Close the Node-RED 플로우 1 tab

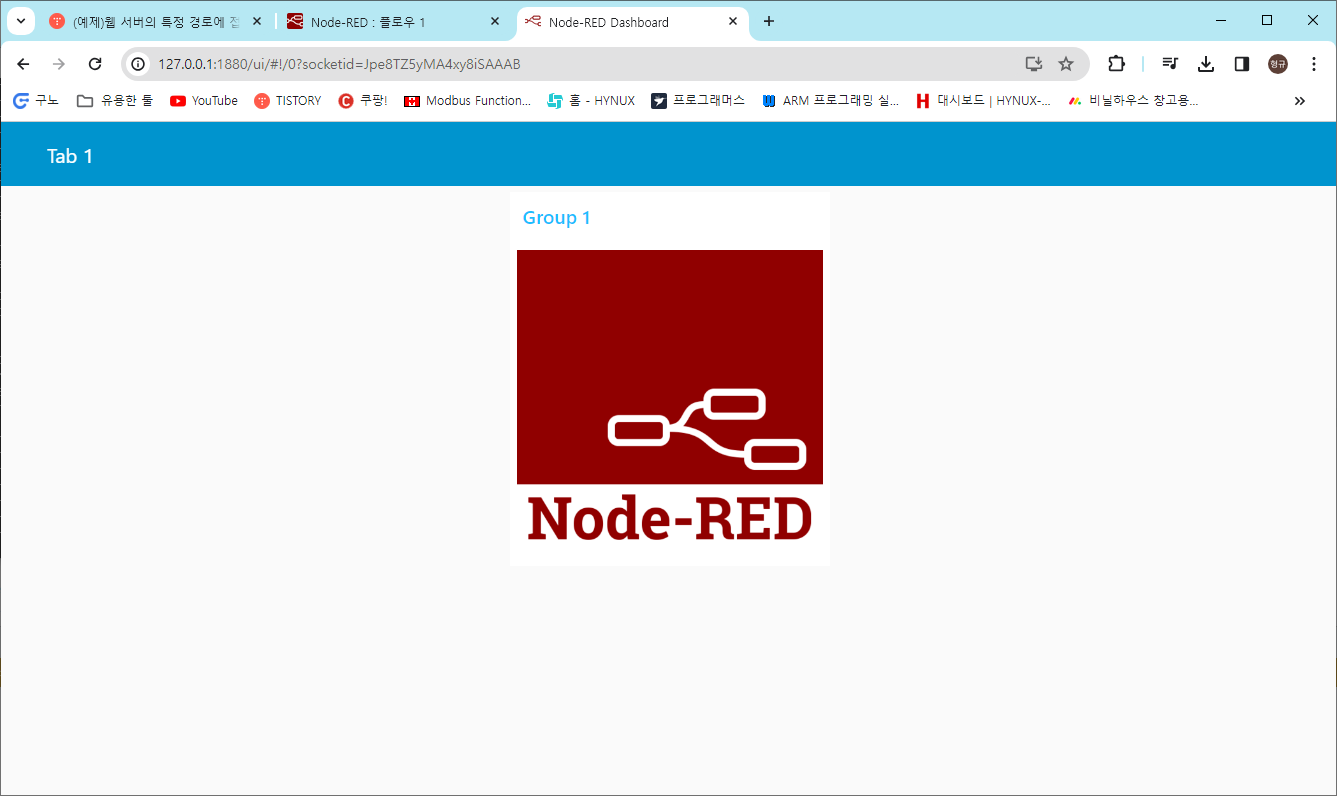pos(495,21)
